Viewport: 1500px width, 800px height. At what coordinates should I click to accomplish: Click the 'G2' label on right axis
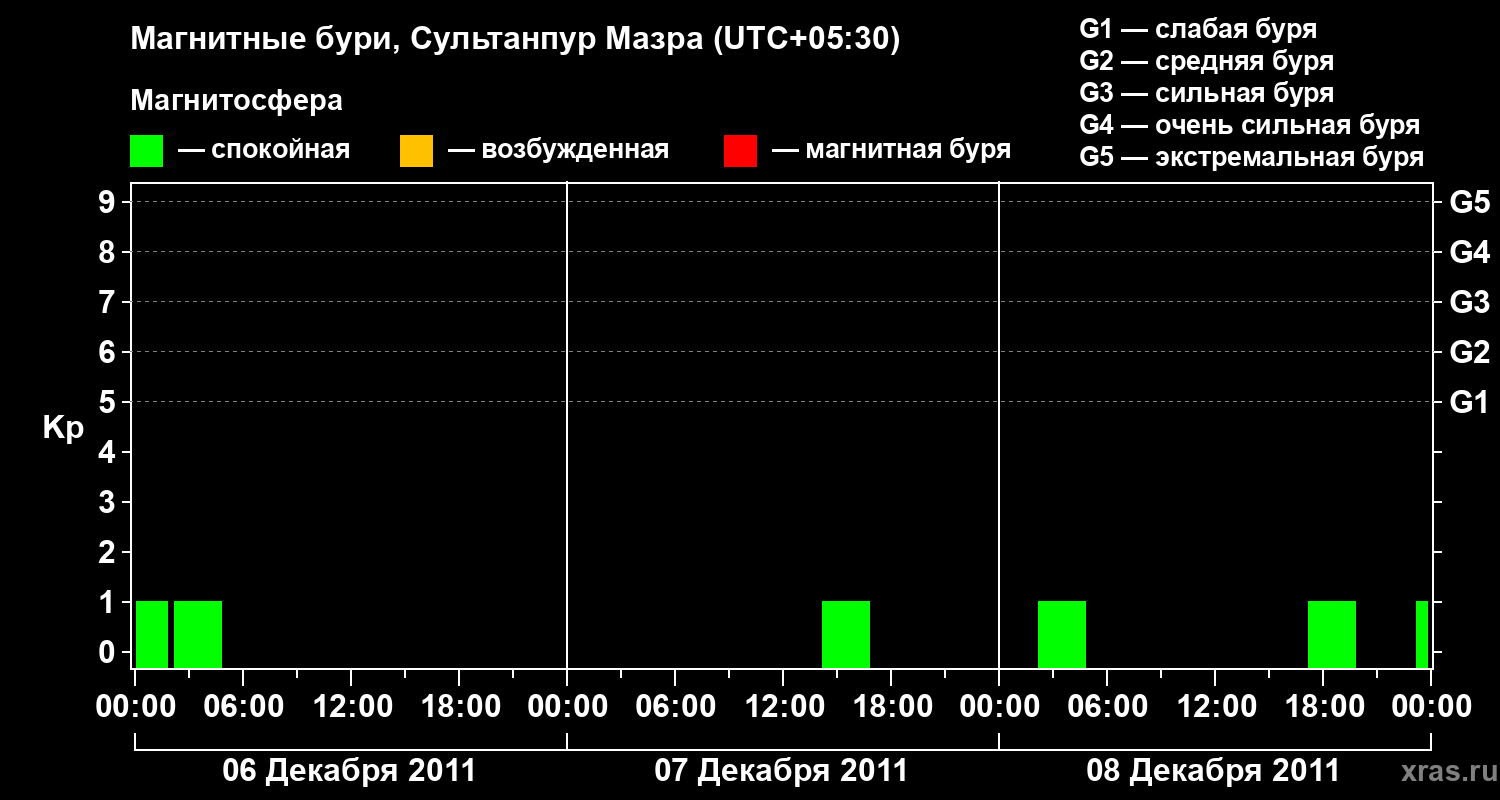click(x=1469, y=353)
